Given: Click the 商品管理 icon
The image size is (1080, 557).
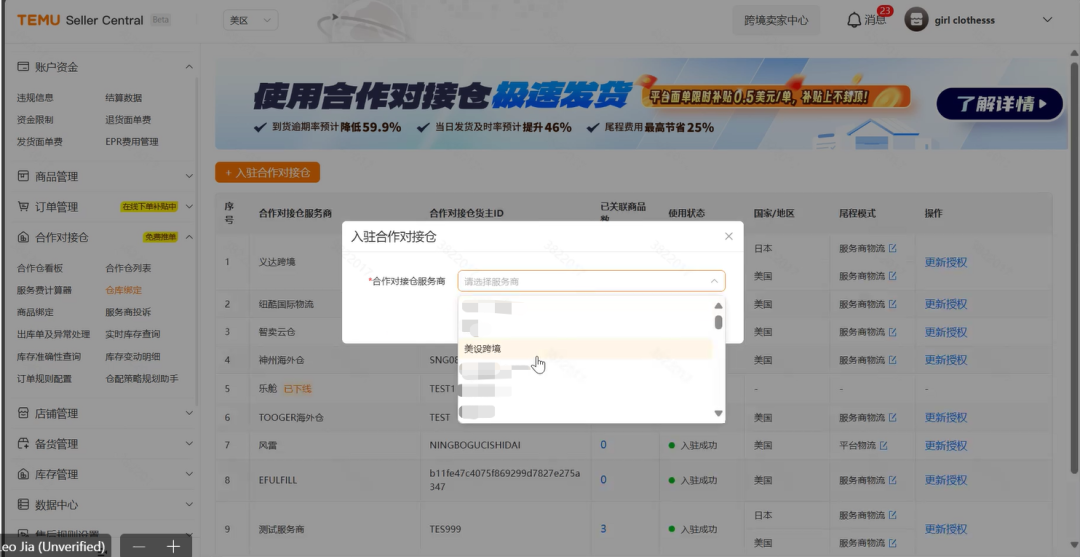Looking at the screenshot, I should click(23, 176).
